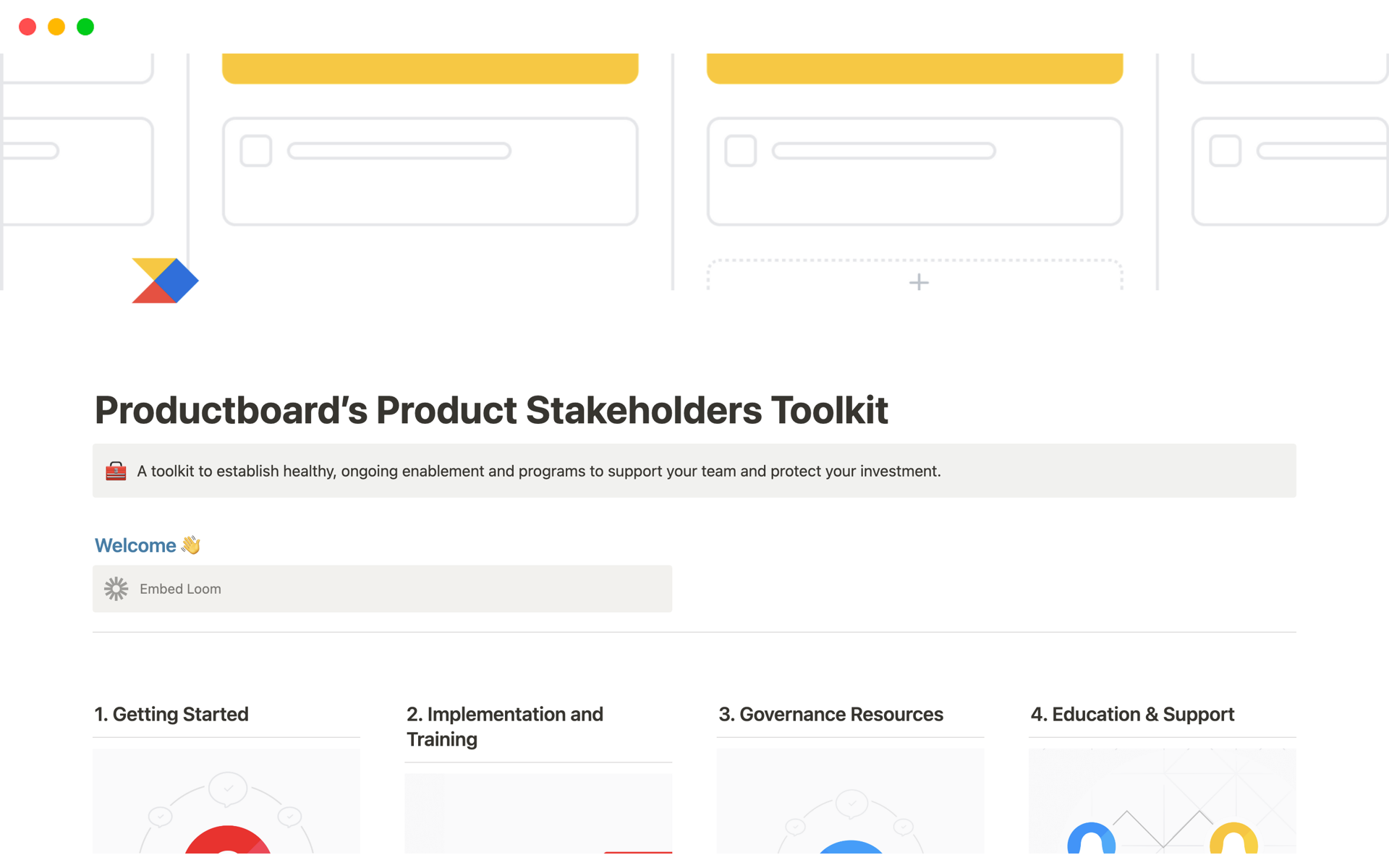This screenshot has height=868, width=1389.
Task: Open the "1. Getting Started" section
Action: click(x=171, y=714)
